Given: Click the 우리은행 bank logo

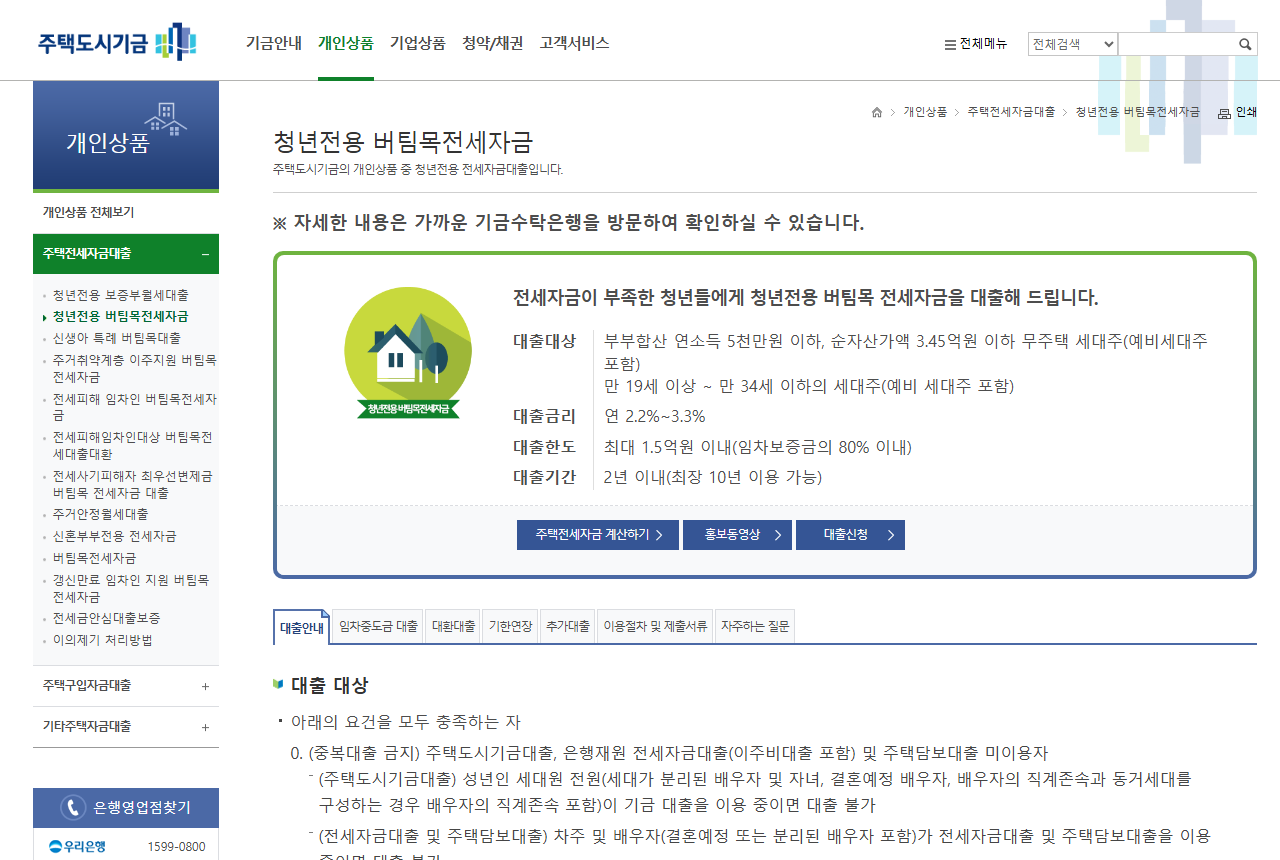Looking at the screenshot, I should (x=77, y=847).
